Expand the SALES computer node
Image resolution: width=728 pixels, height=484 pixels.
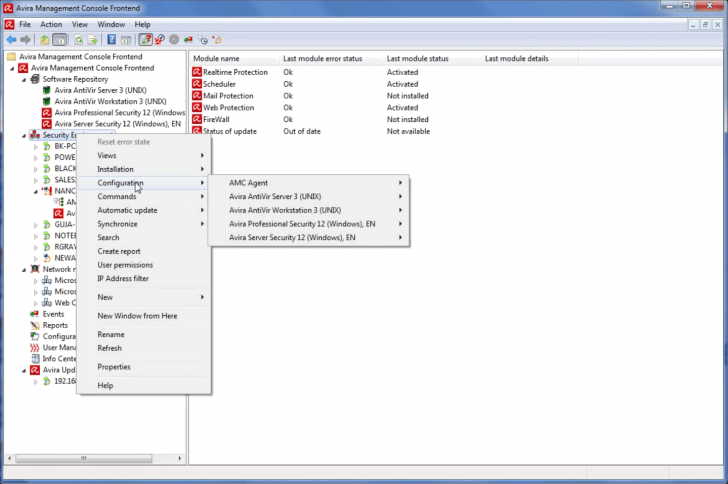click(x=36, y=180)
